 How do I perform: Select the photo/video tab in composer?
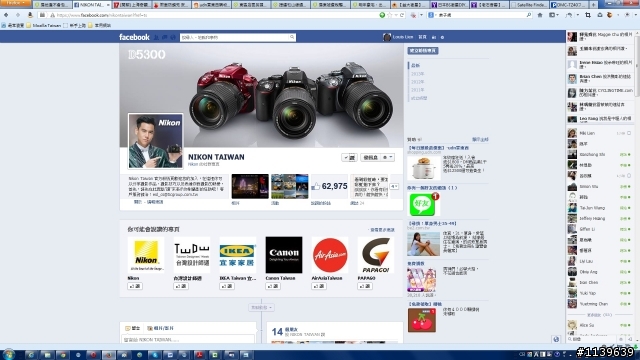pyautogui.click(x=160, y=328)
